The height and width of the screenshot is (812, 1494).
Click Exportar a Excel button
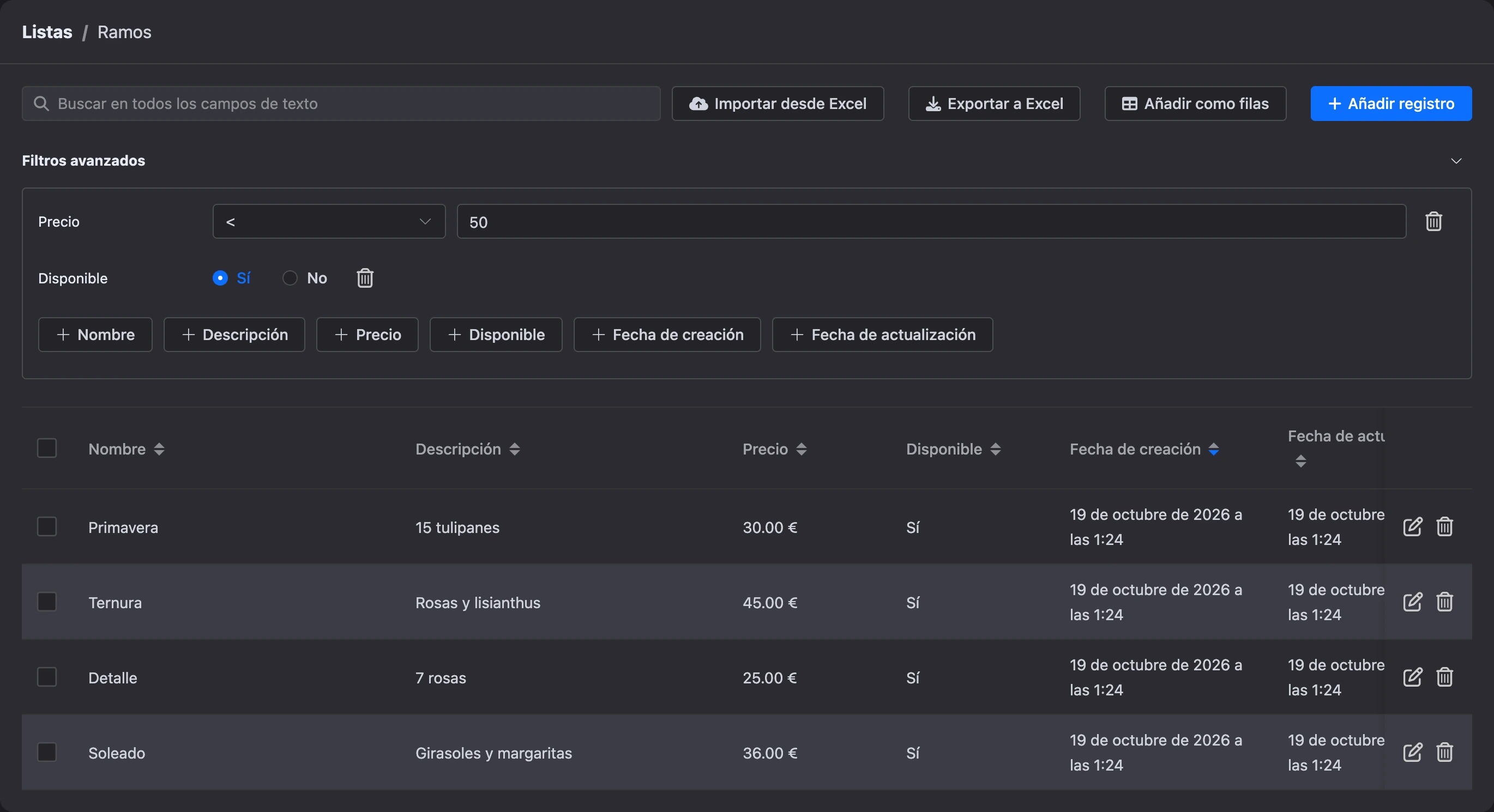[x=994, y=104]
